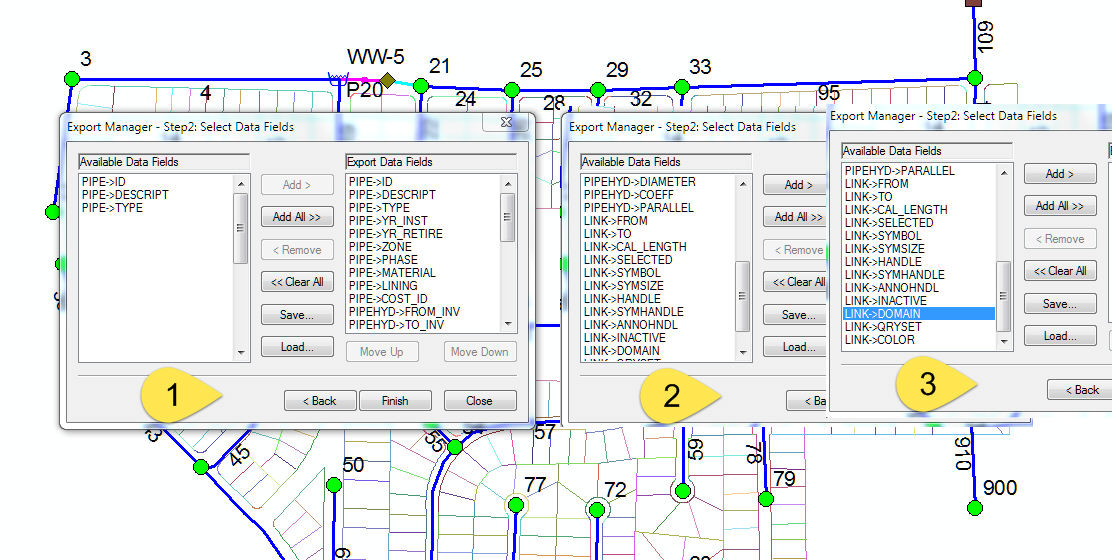Select PIPEHYD->PARALLEL in dialog 2

click(x=638, y=208)
